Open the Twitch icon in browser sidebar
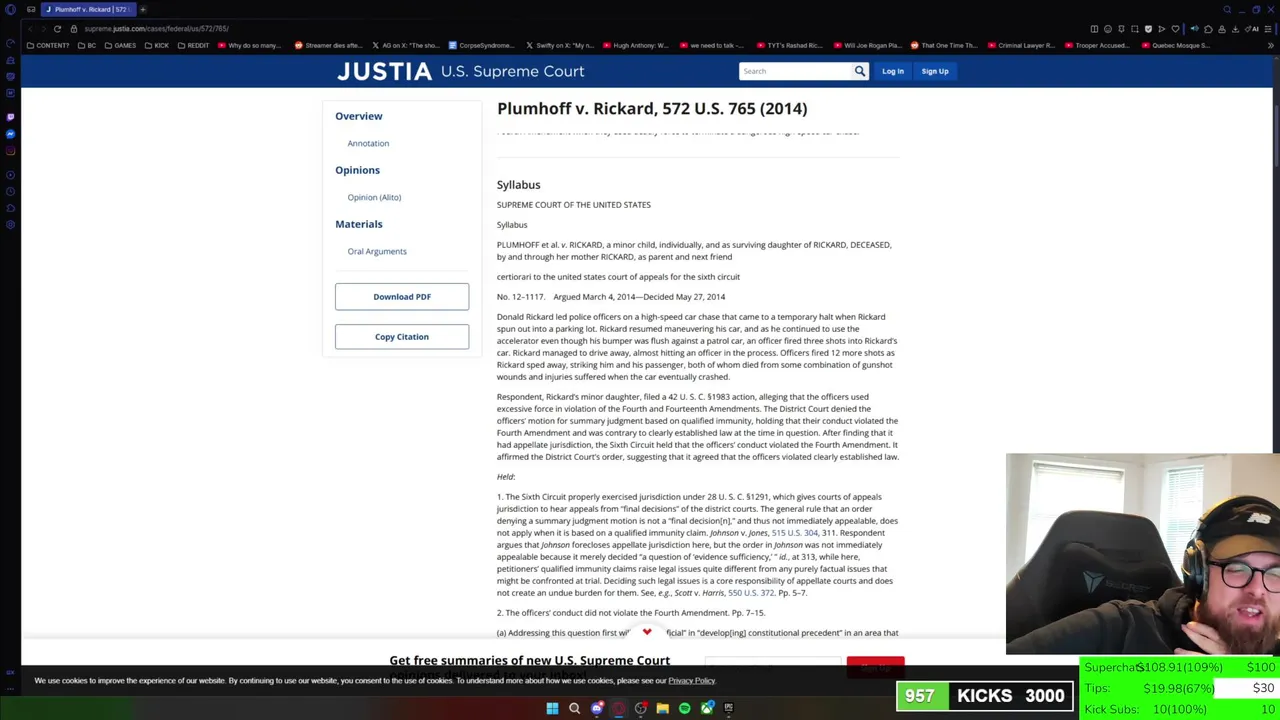Screen dimensions: 1280x720 [10, 116]
